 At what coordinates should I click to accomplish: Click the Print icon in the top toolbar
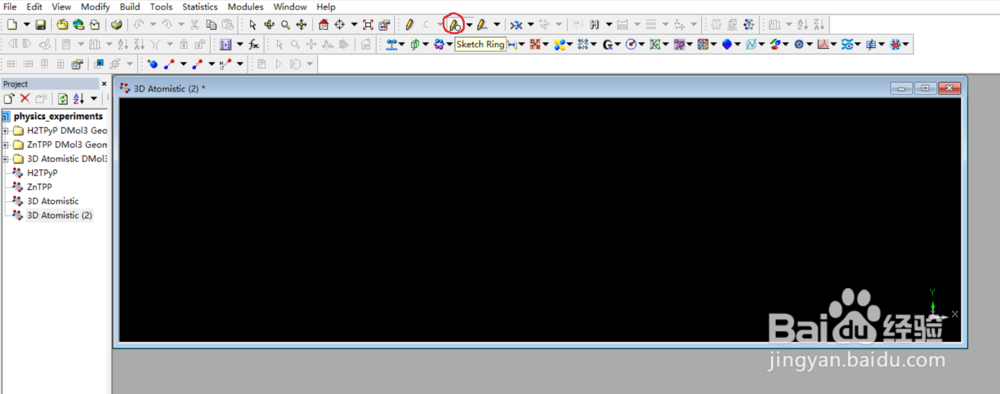pos(116,25)
